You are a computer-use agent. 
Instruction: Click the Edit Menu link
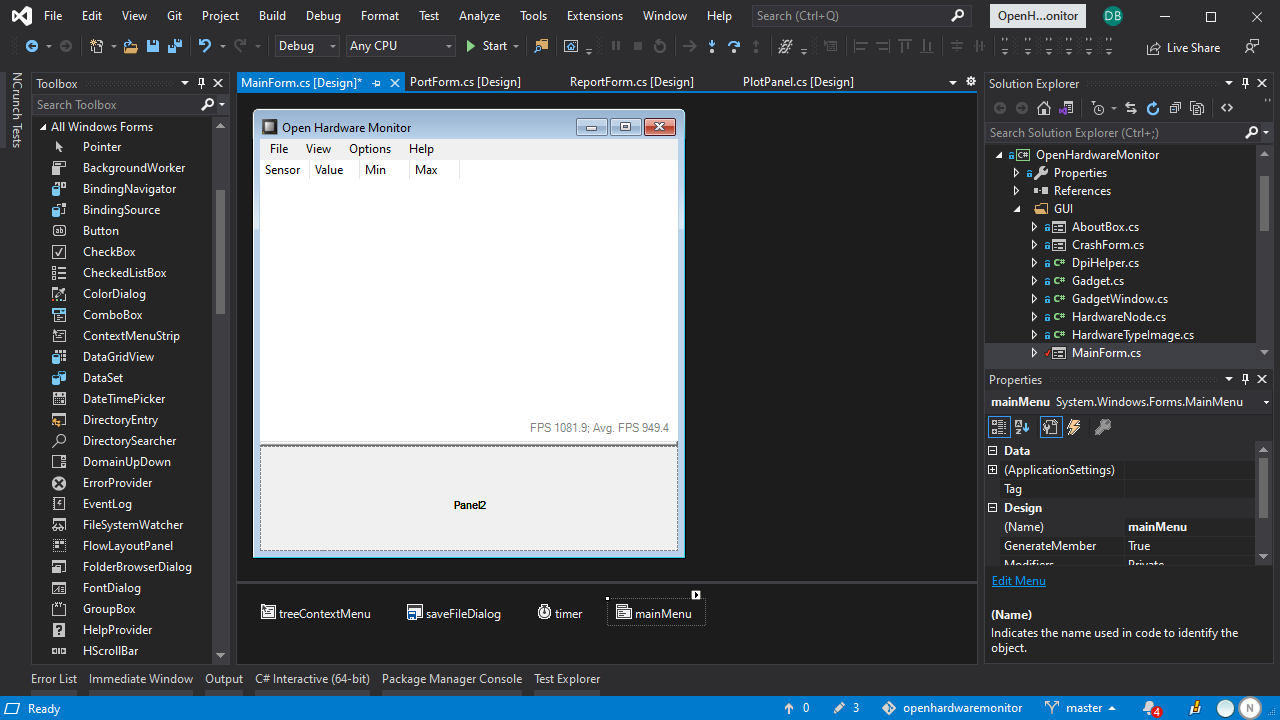point(1018,581)
